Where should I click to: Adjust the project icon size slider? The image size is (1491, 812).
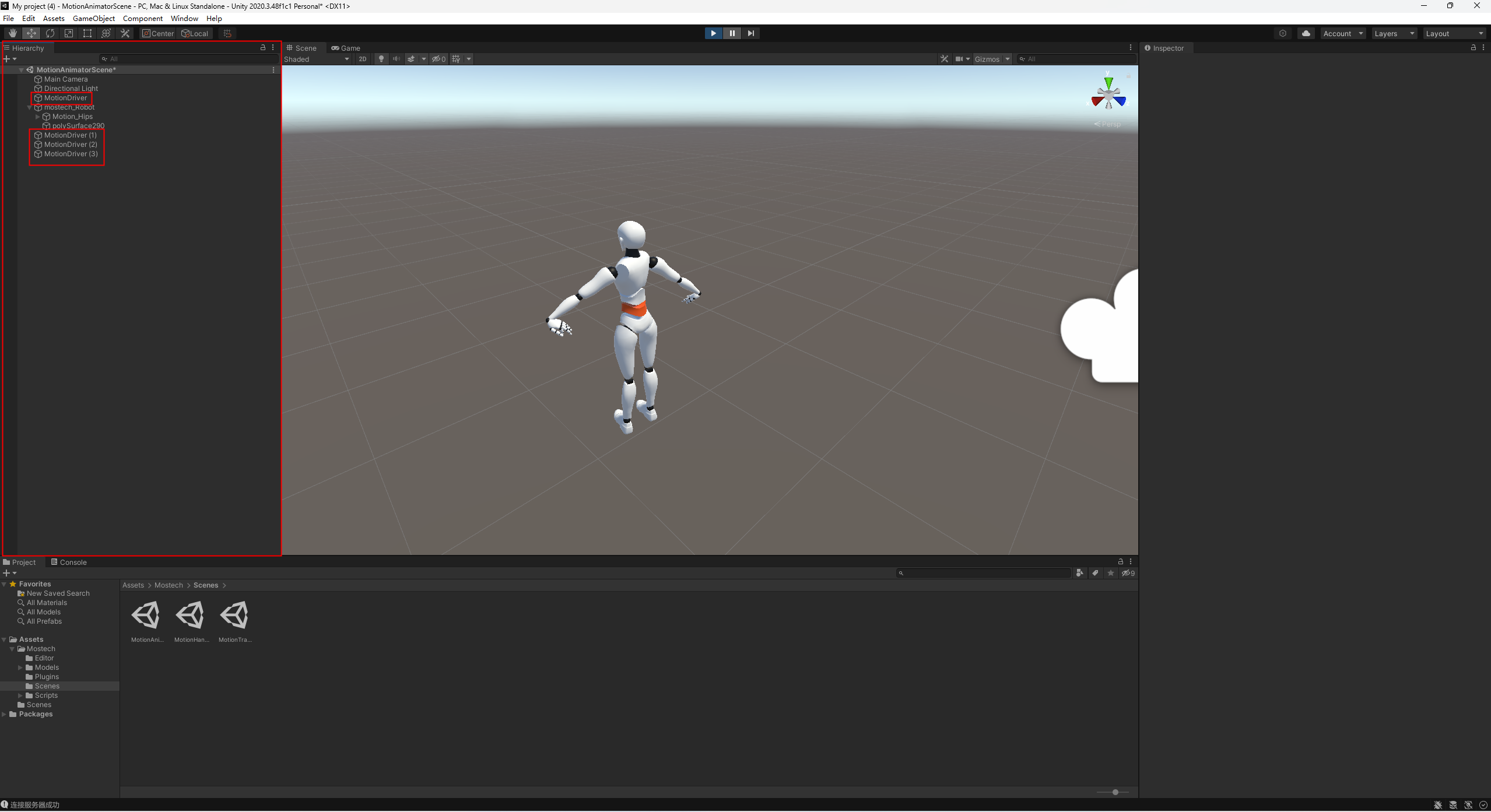point(1115,792)
